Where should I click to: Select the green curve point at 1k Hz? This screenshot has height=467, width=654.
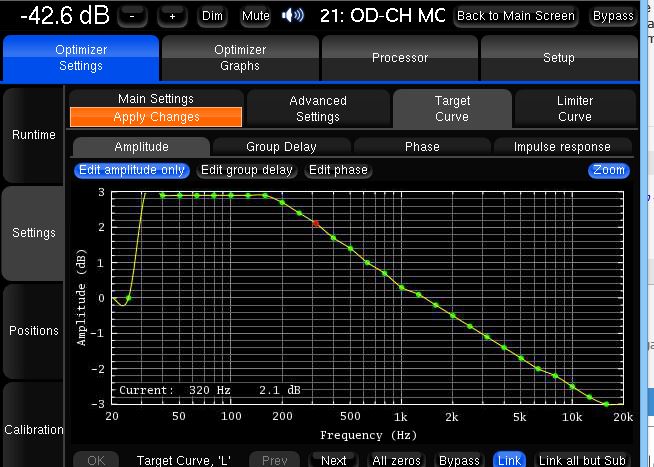(x=402, y=287)
